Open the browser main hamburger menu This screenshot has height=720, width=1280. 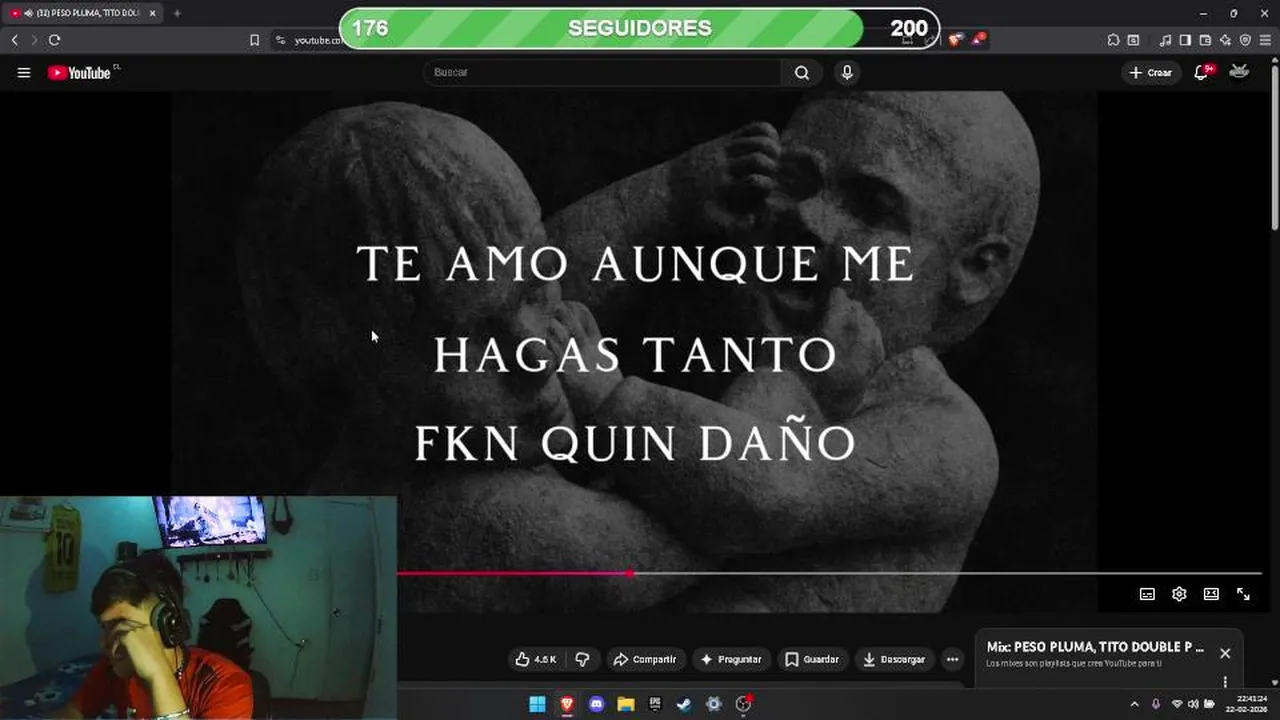pos(1265,40)
